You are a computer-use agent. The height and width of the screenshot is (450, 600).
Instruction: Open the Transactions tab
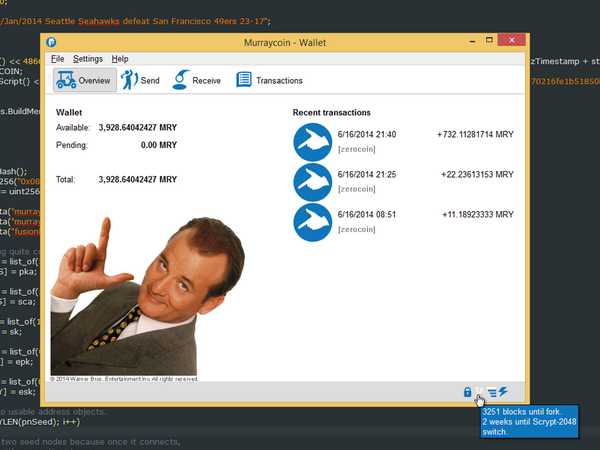[x=269, y=80]
